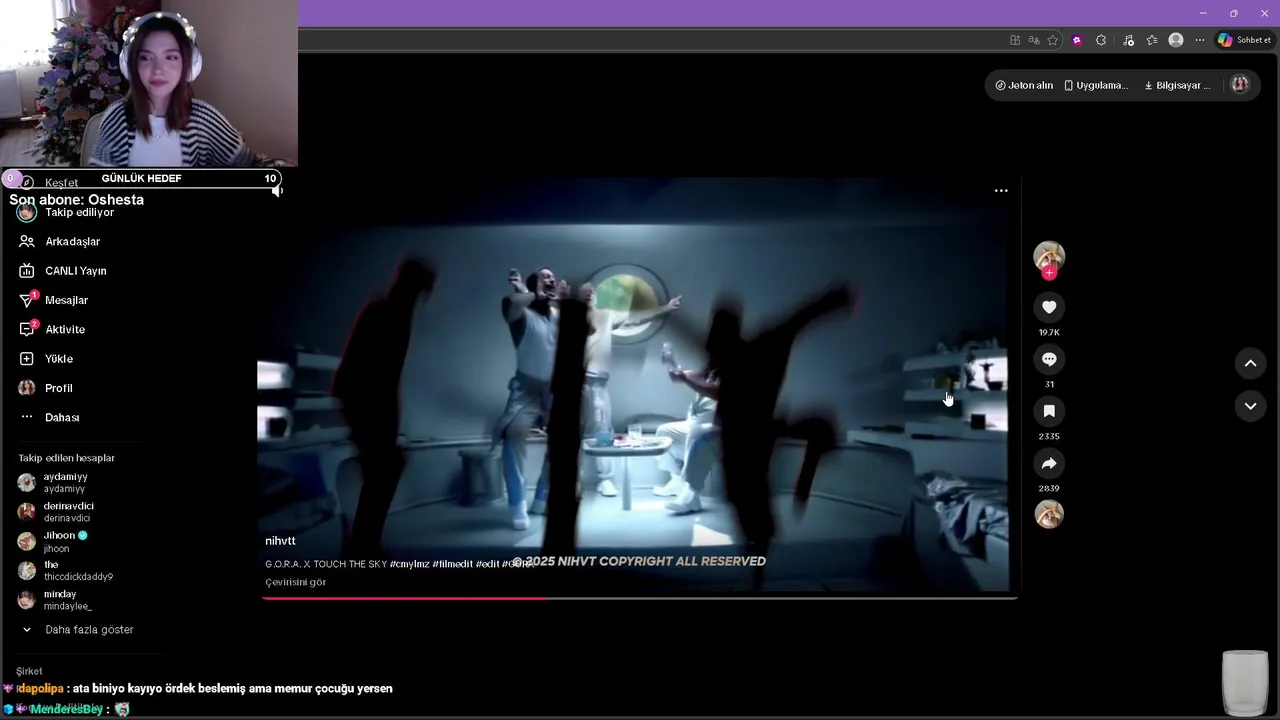The width and height of the screenshot is (1280, 720).
Task: Share the video using the arrow icon
Action: tap(1049, 463)
